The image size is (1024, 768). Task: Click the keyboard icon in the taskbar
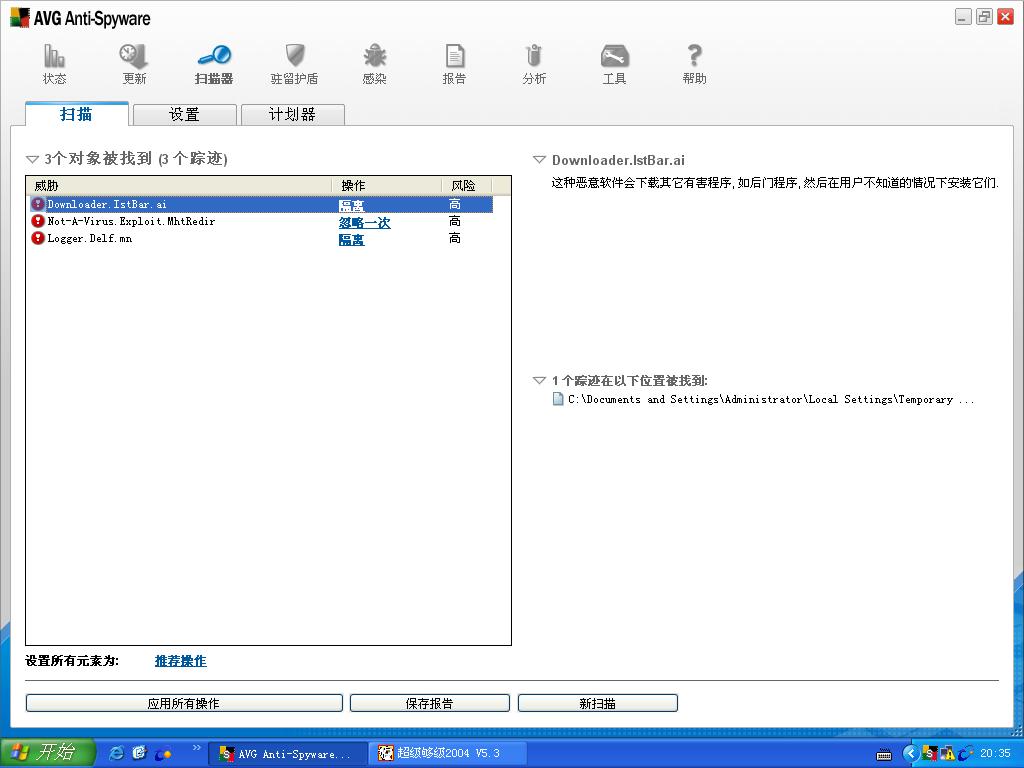pos(884,754)
